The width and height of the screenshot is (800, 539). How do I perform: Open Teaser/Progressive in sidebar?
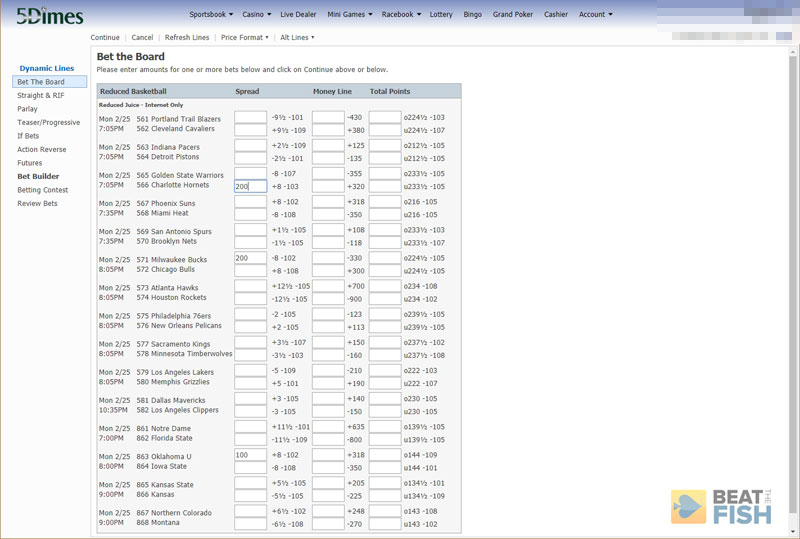[x=48, y=122]
